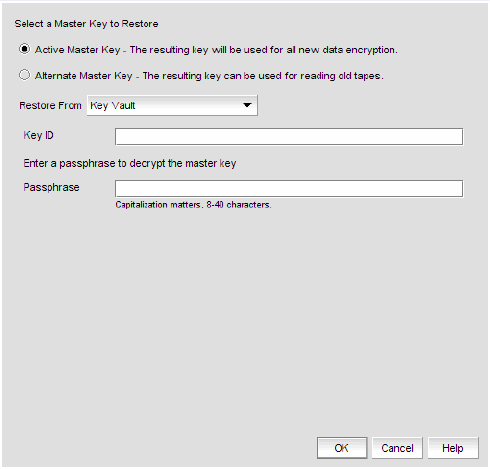This screenshot has width=490, height=469.
Task: Select the Alternate Master Key radio button
Action: tap(24, 75)
